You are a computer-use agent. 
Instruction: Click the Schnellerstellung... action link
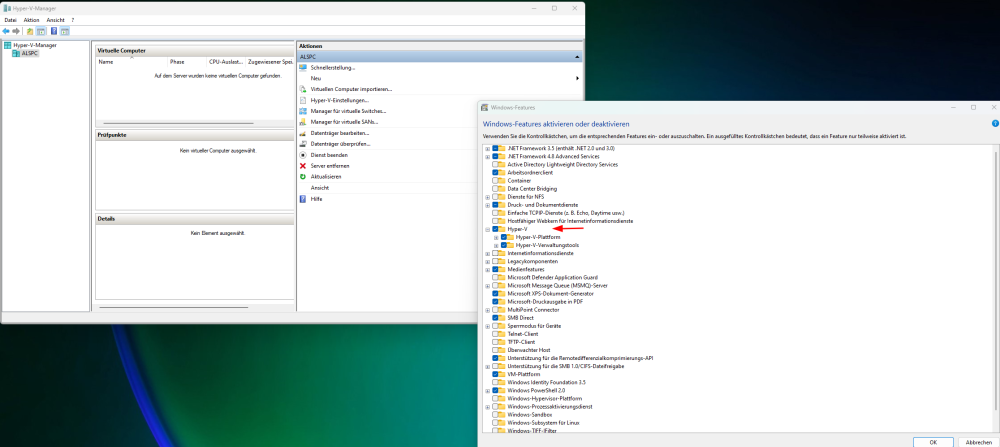click(x=333, y=67)
